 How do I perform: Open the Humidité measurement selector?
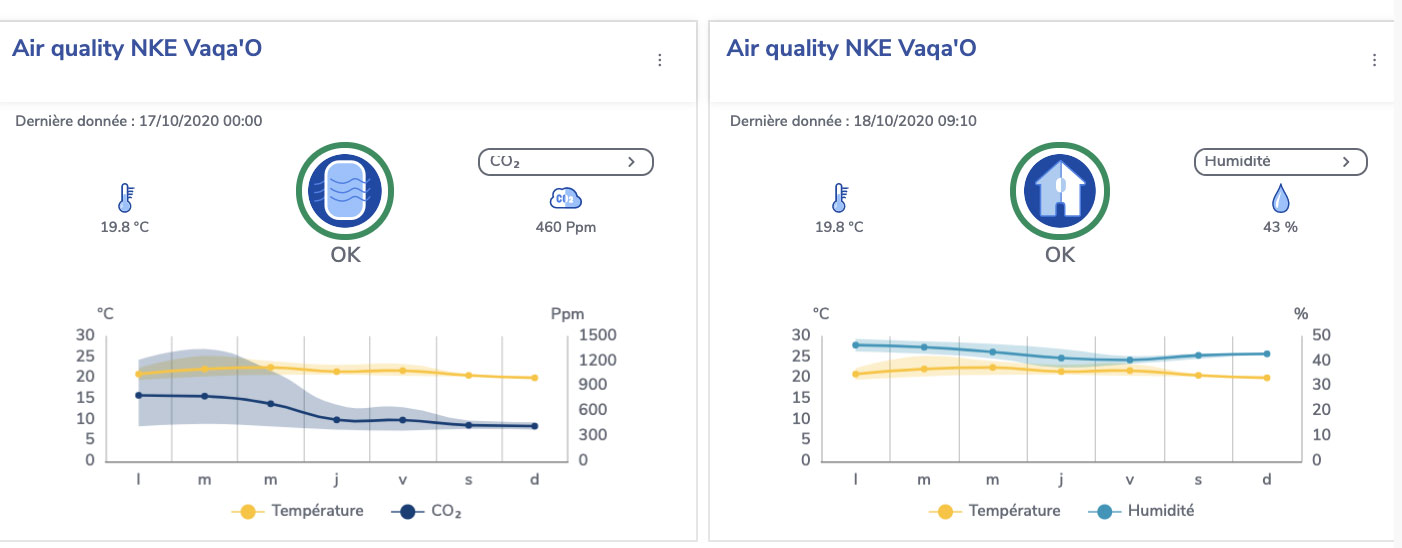[x=1280, y=161]
